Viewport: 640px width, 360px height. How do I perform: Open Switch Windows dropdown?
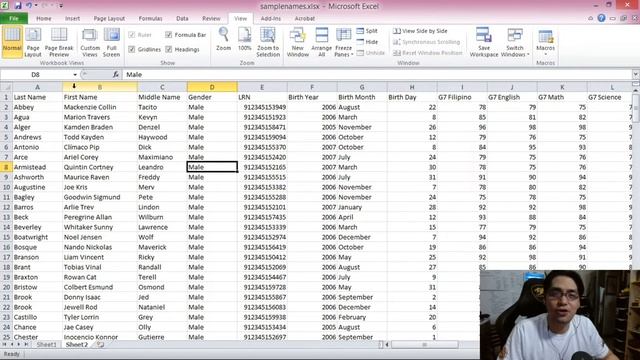515,42
